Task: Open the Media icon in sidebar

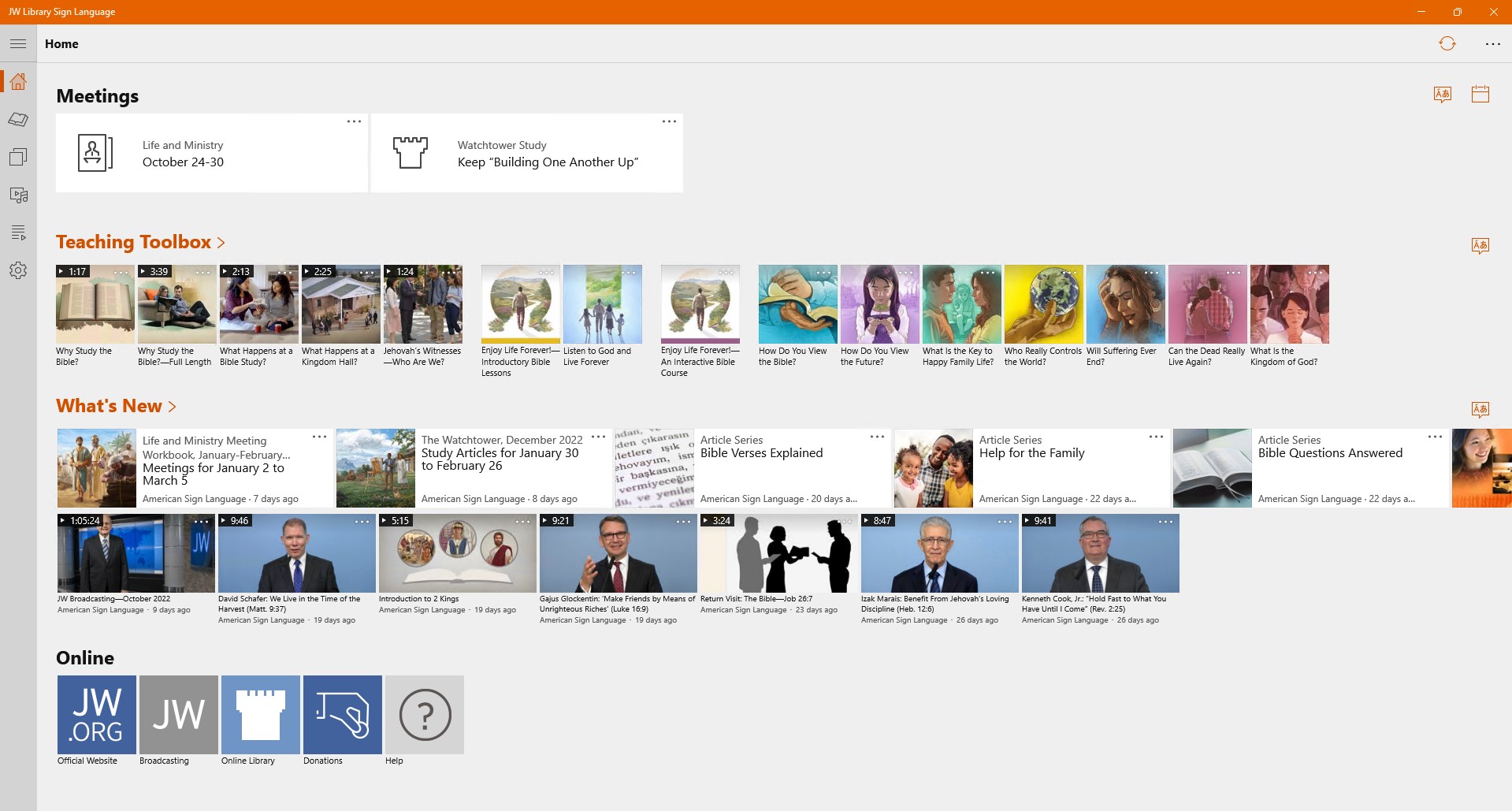Action: (18, 195)
